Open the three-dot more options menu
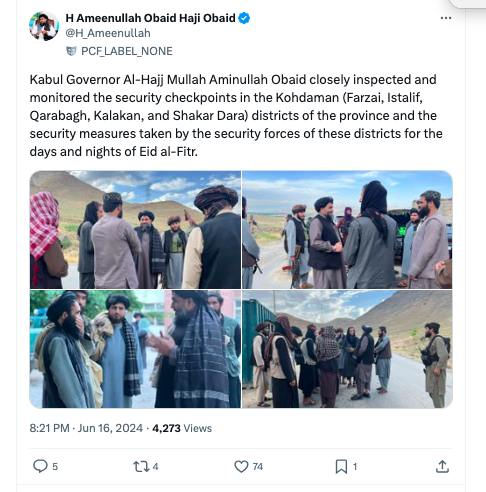This screenshot has width=486, height=492. coord(446,18)
